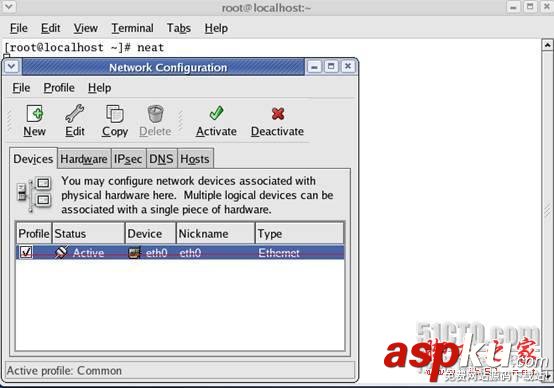Click the Delete trash can icon
Image resolution: width=554 pixels, height=388 pixels.
(155, 113)
